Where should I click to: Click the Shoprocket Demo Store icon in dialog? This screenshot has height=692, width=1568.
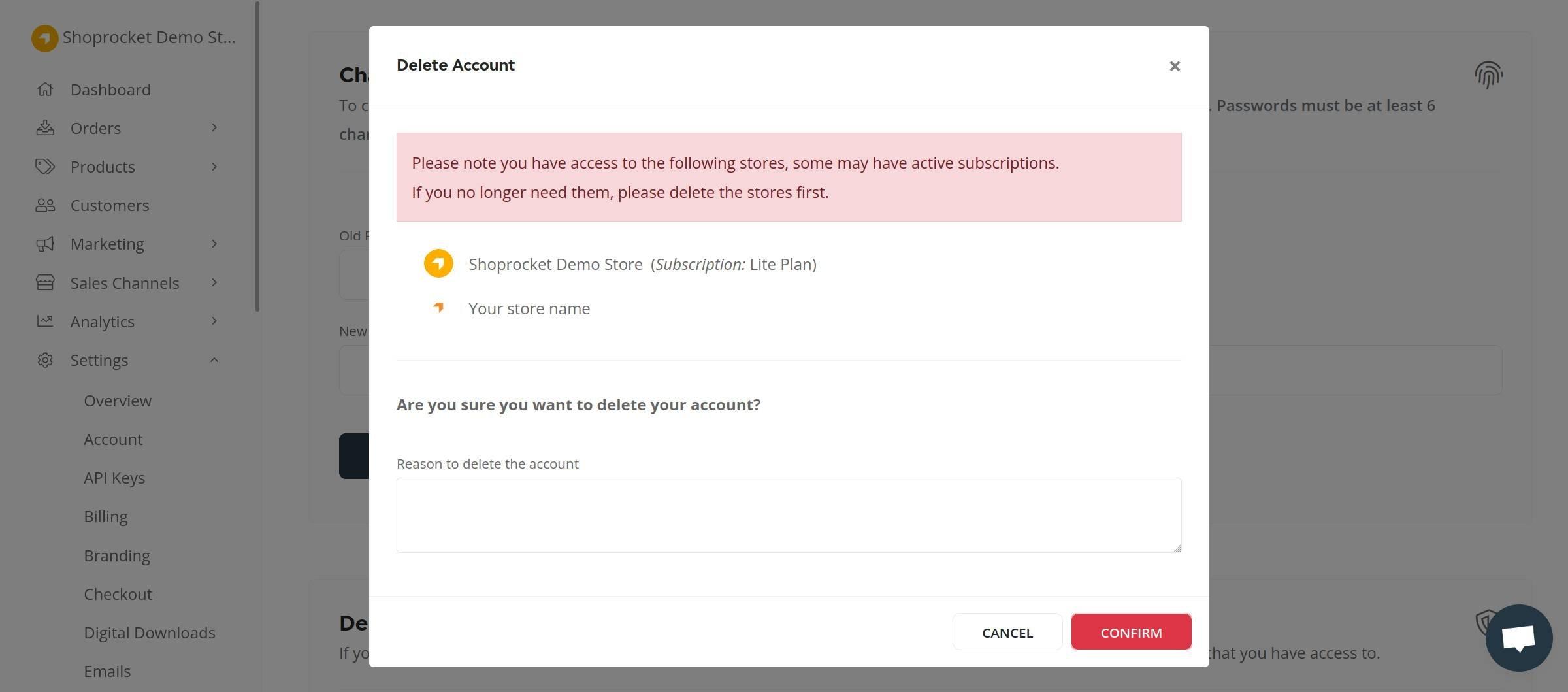438,263
